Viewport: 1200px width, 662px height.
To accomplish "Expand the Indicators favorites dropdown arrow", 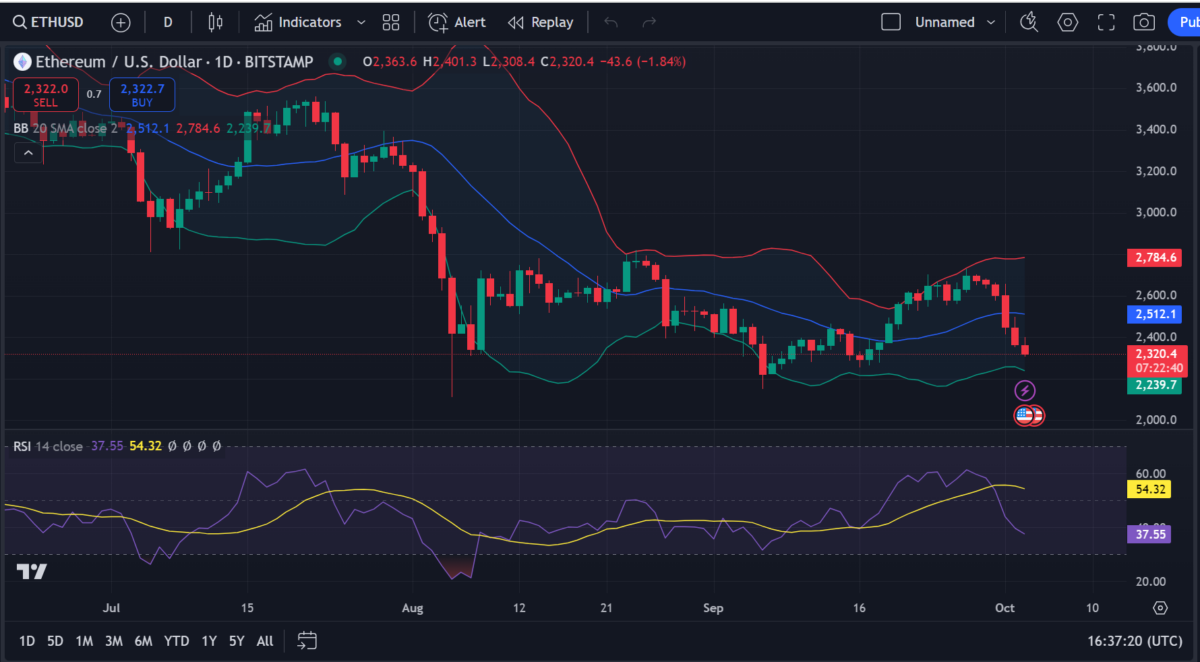I will tap(361, 22).
